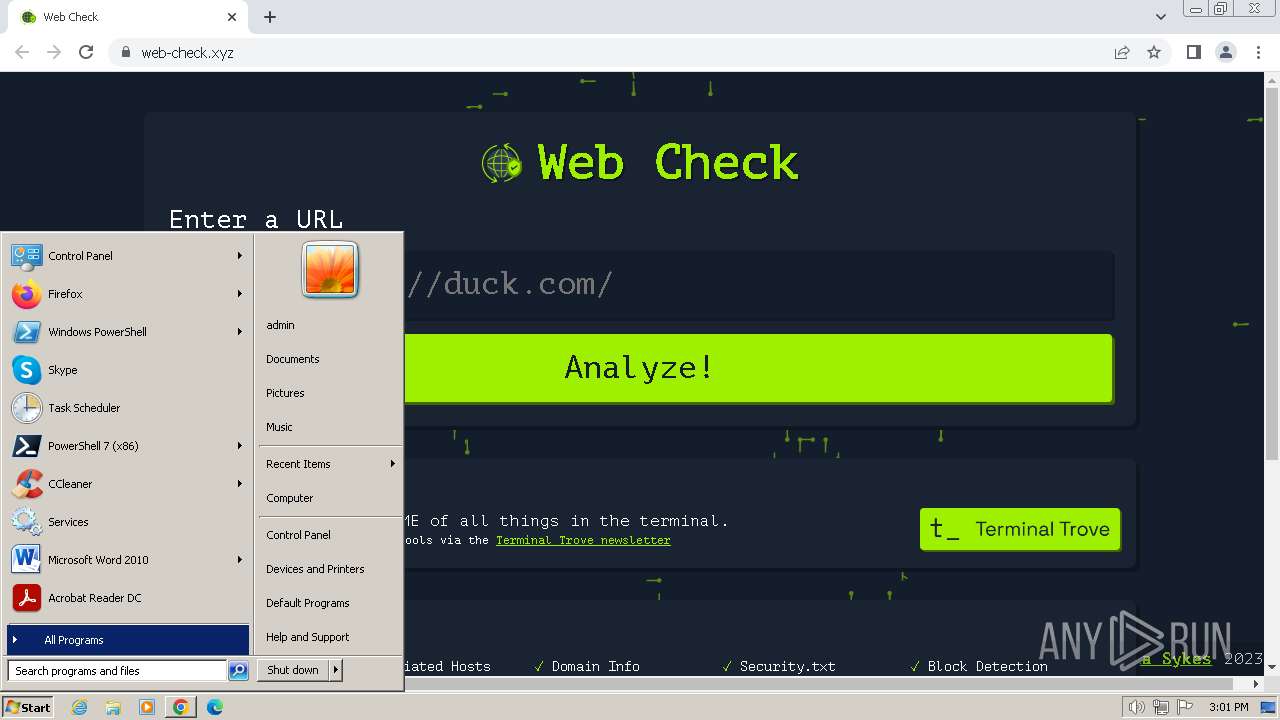Open the tab search dropdown

[x=1160, y=17]
